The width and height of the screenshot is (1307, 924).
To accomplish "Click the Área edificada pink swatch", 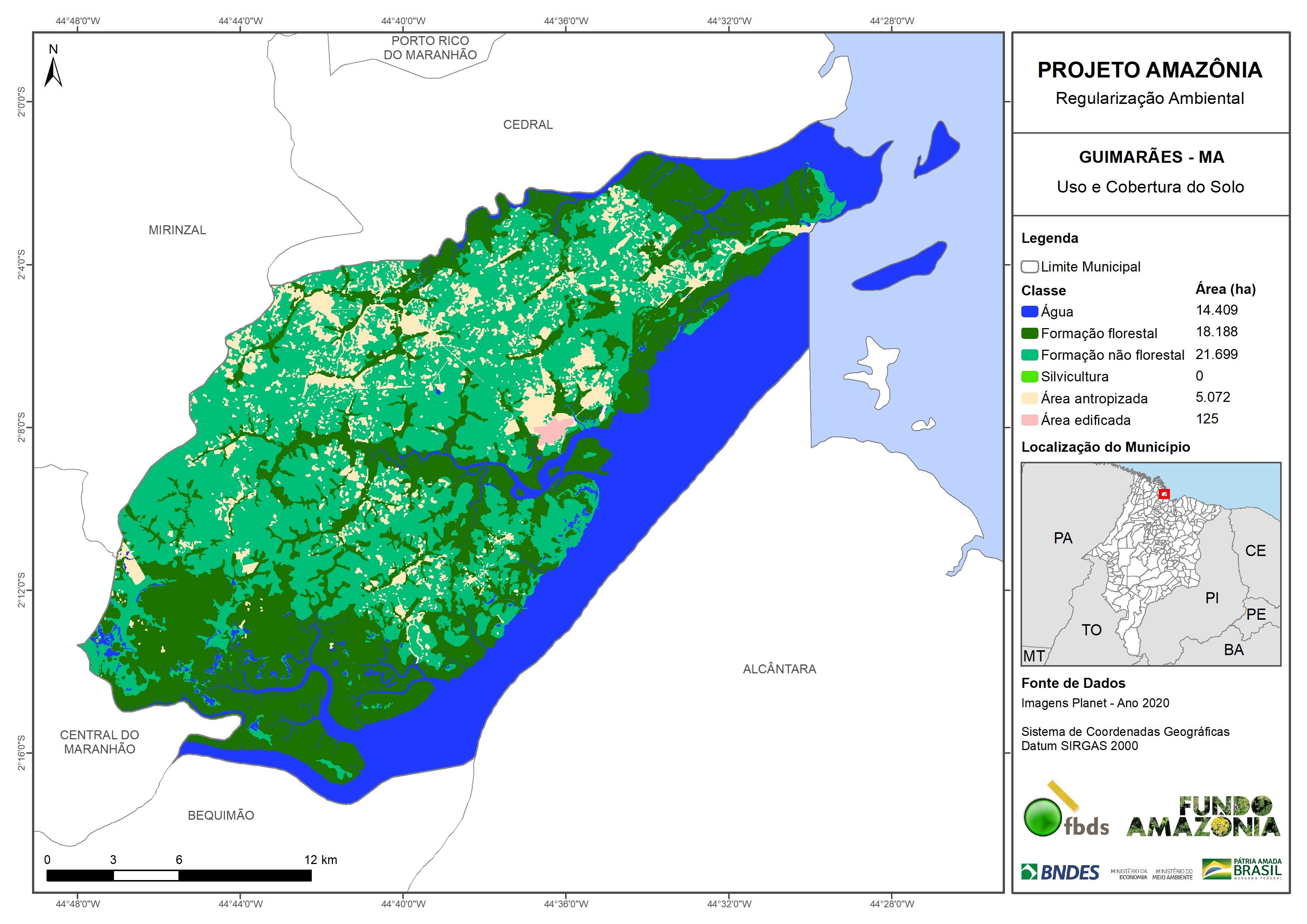I will tap(1029, 420).
